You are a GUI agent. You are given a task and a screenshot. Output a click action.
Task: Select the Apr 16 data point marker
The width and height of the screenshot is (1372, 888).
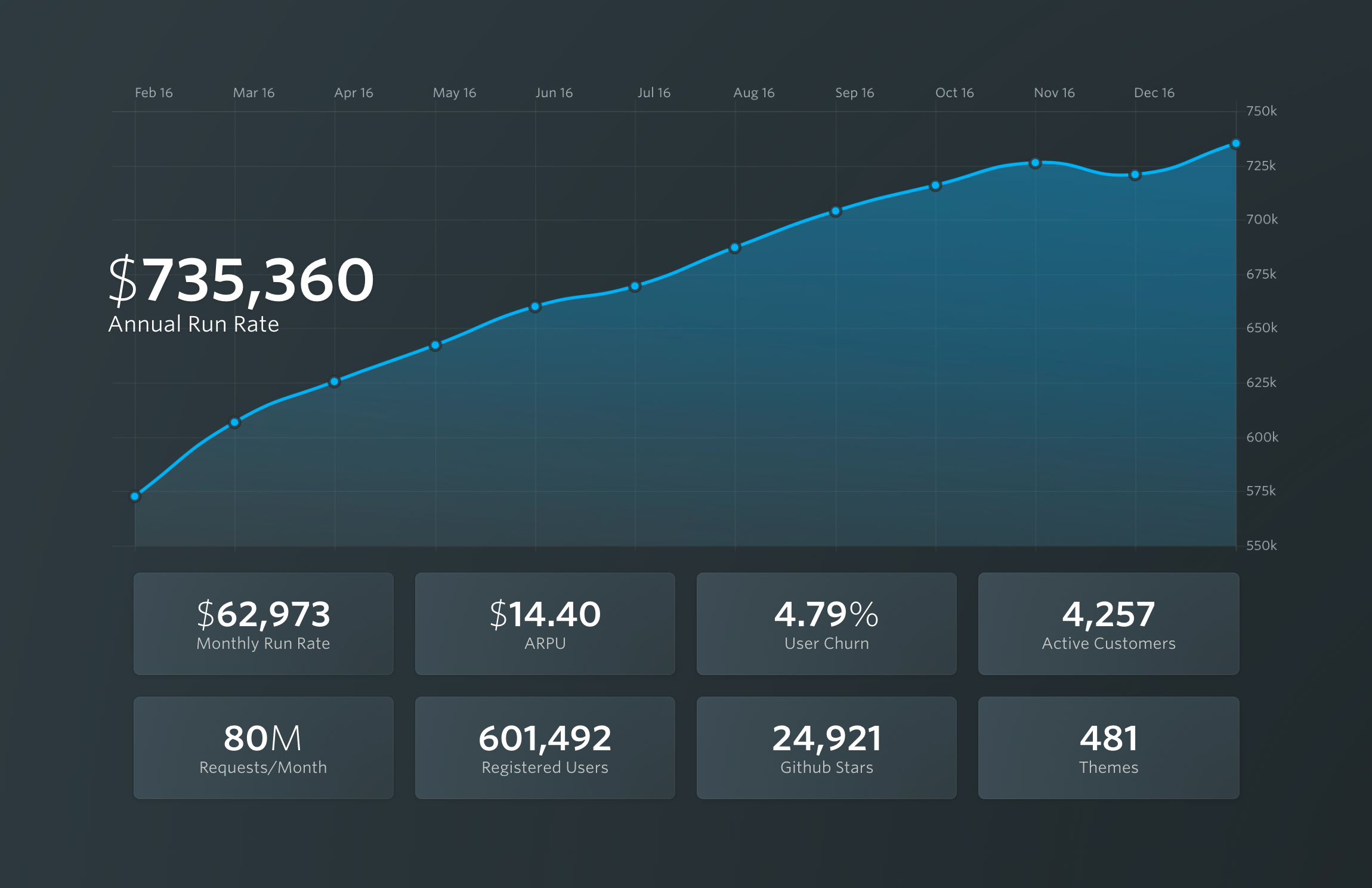click(334, 382)
